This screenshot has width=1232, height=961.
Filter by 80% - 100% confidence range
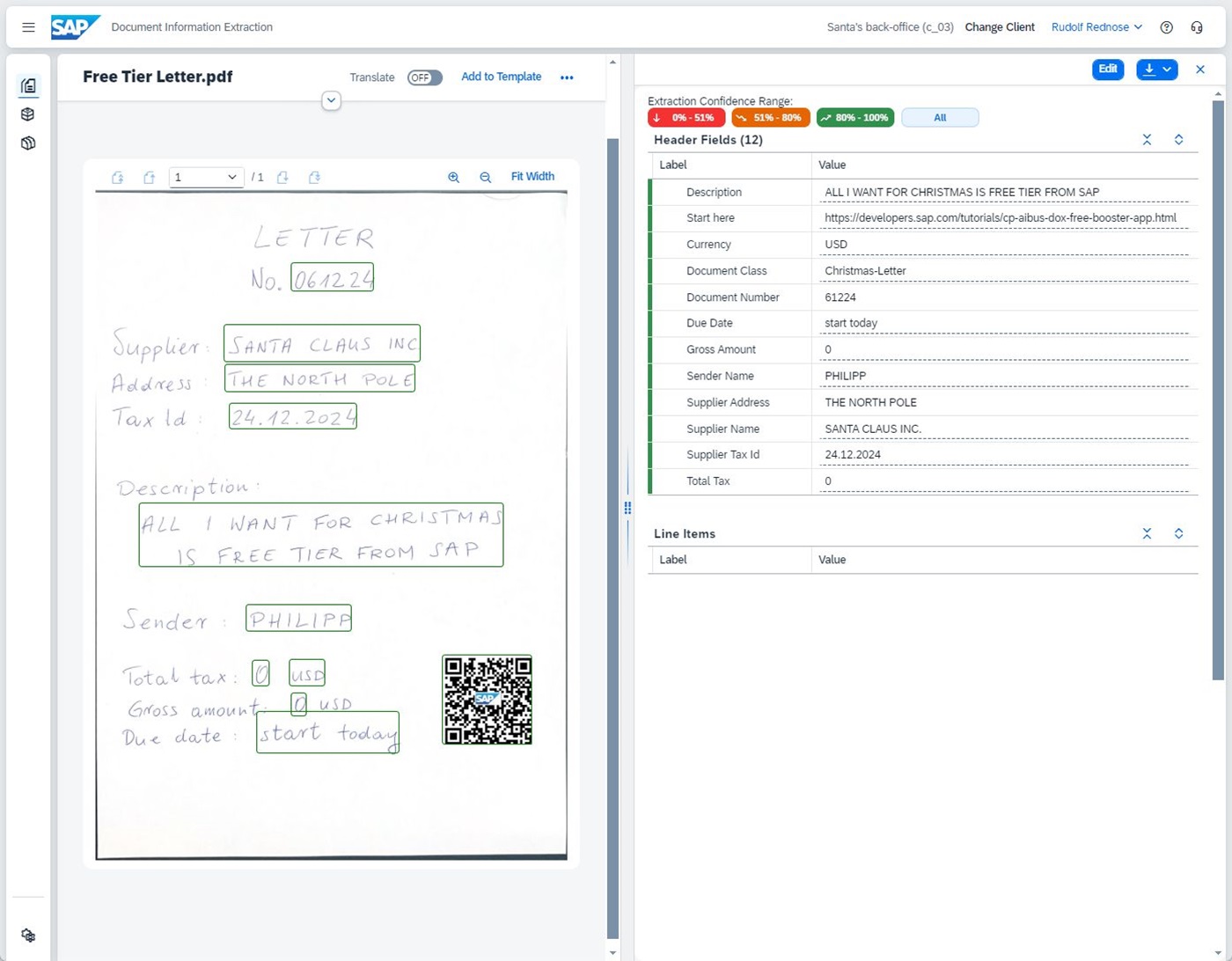(x=855, y=117)
